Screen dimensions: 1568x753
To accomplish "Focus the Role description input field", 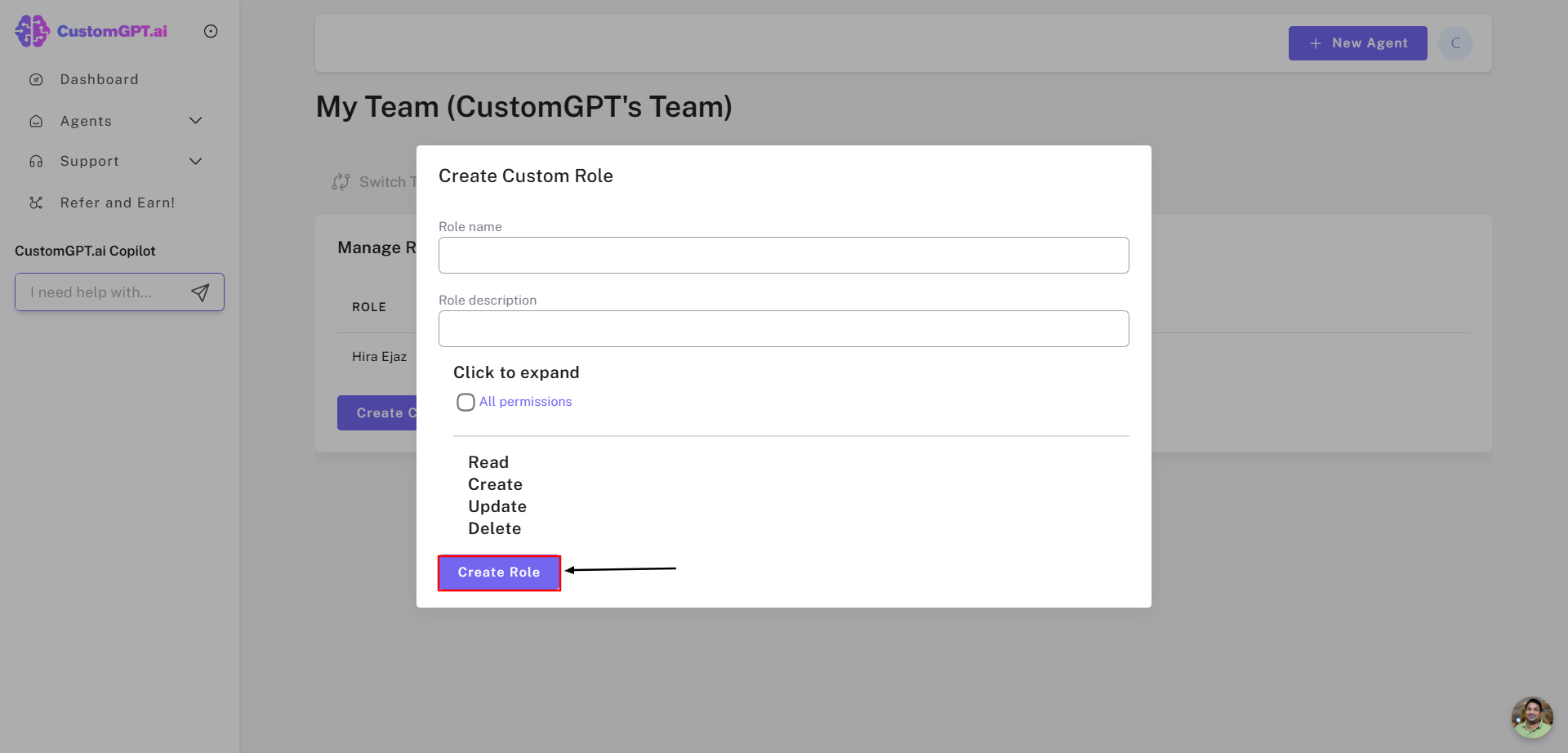I will [x=784, y=329].
